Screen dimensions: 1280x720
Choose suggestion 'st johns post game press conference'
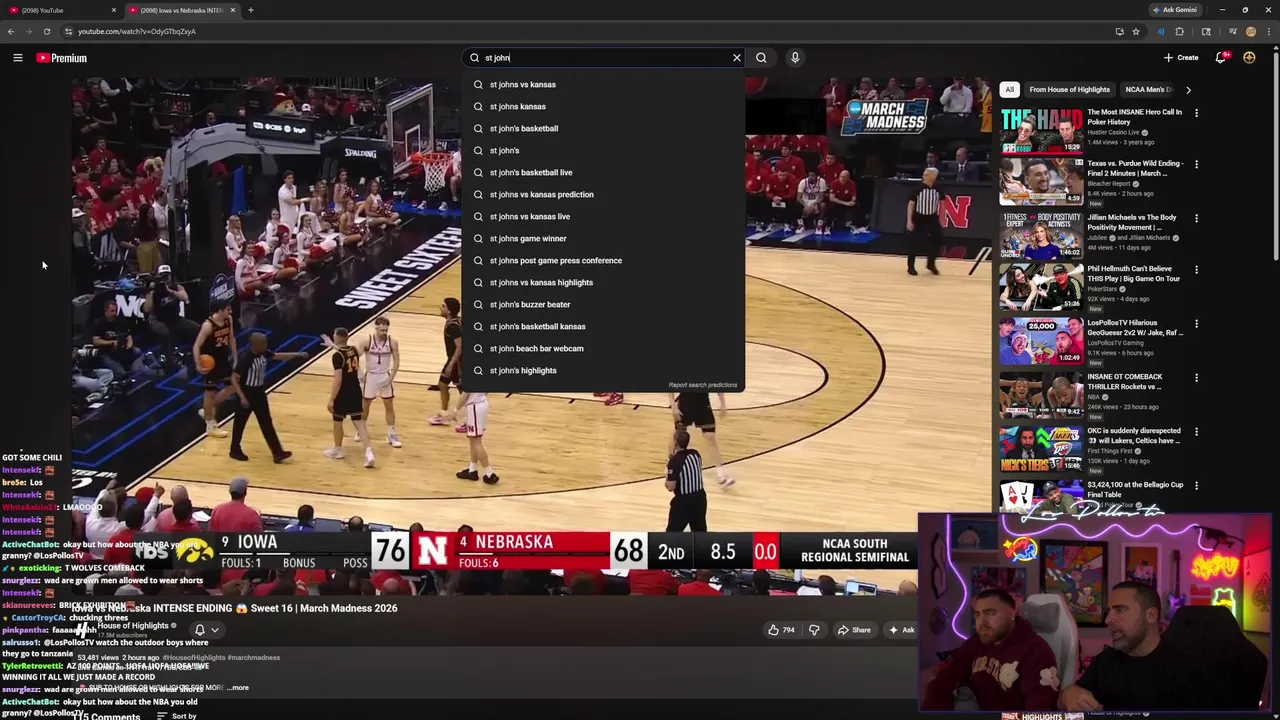click(x=604, y=260)
